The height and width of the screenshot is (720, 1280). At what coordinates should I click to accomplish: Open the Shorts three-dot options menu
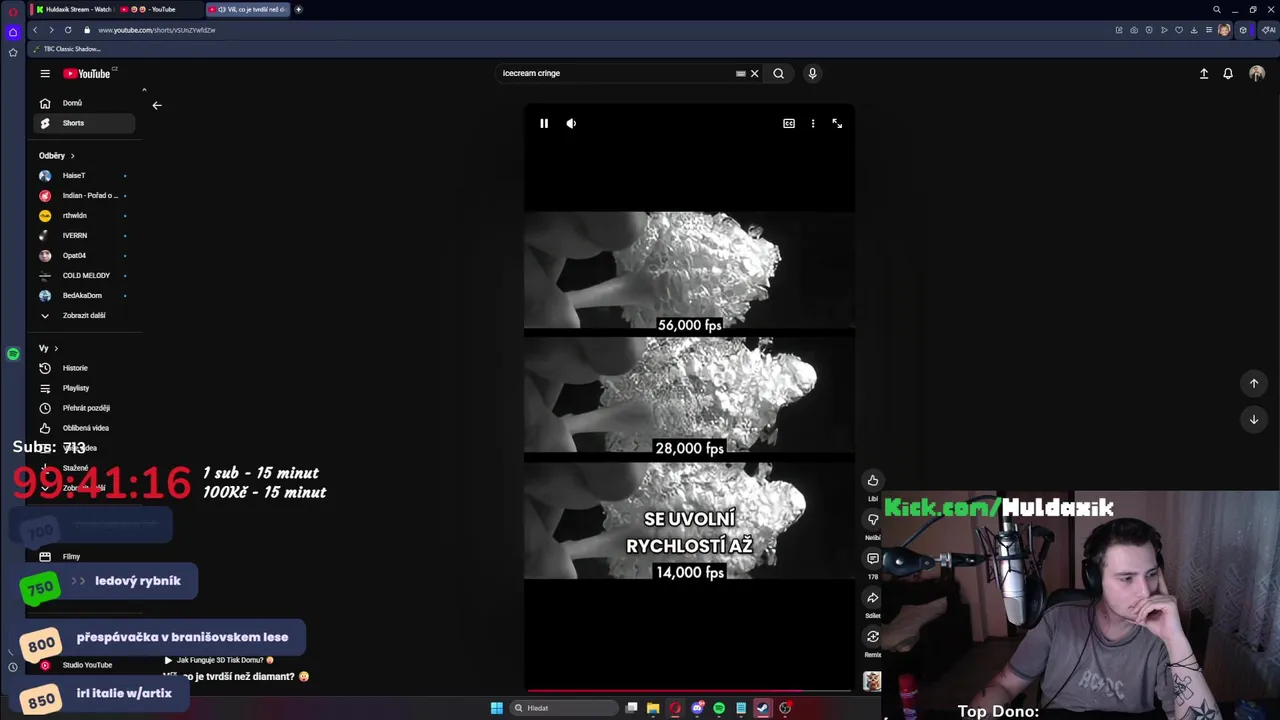(813, 123)
